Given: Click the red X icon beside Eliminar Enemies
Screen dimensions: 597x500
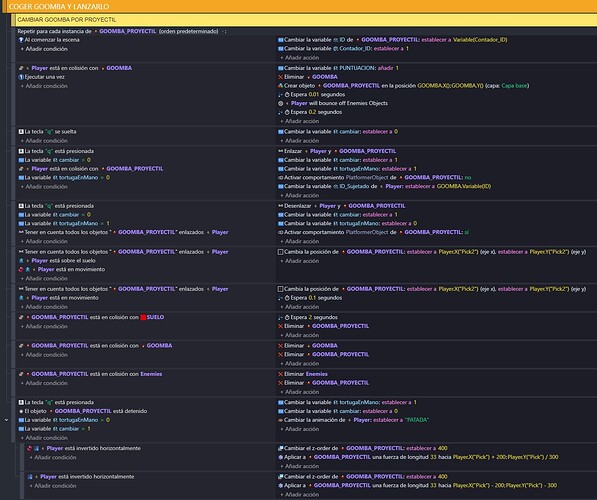Looking at the screenshot, I should pyautogui.click(x=281, y=374).
